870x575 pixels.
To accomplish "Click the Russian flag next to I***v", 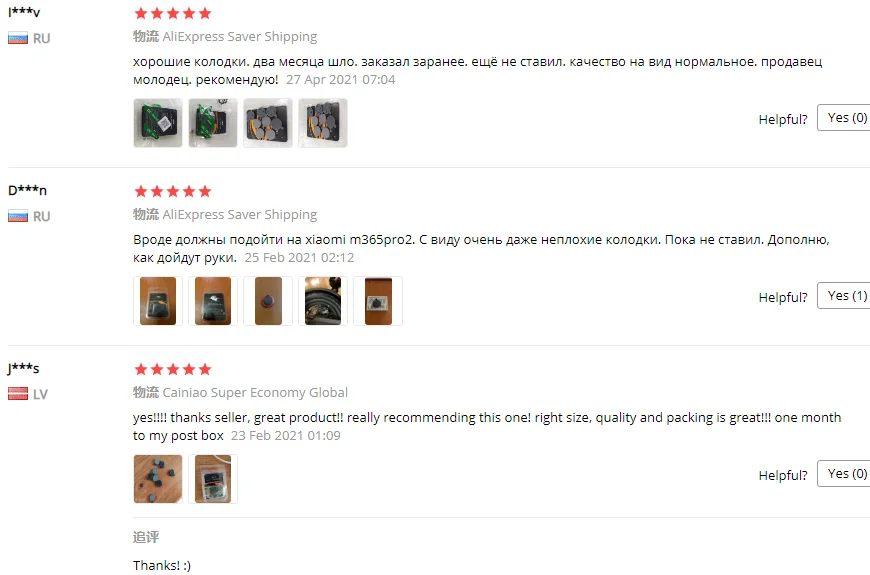I will (18, 38).
